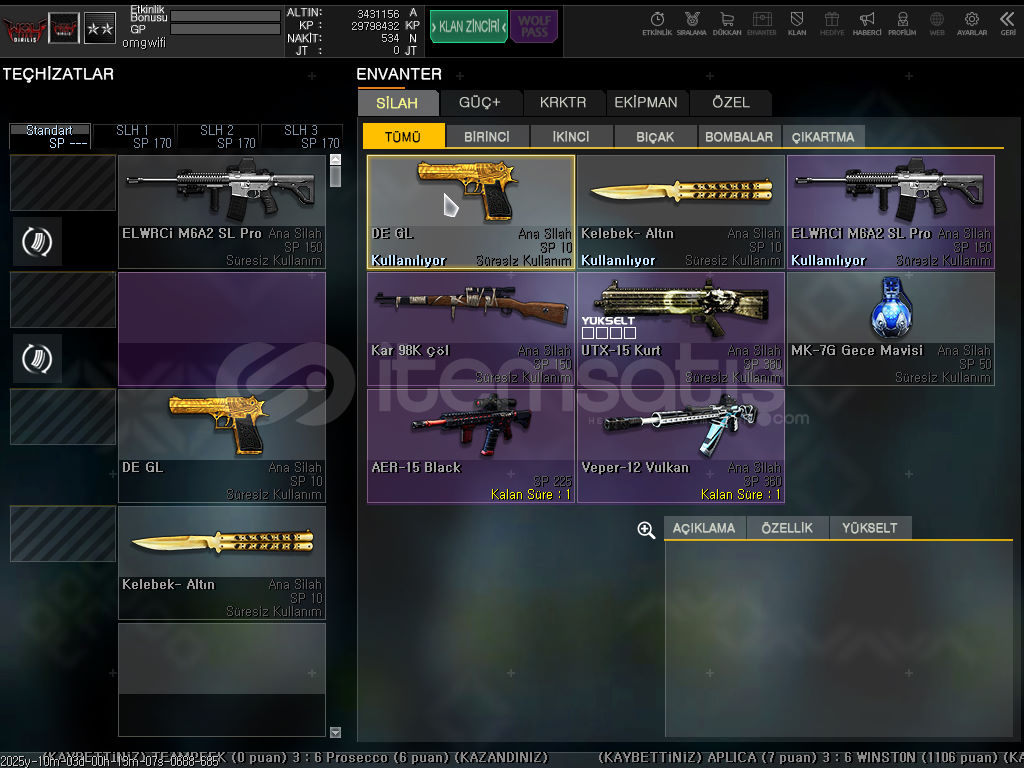Open the Dükkan shop cart icon
1024x768 pixels.
pos(727,24)
